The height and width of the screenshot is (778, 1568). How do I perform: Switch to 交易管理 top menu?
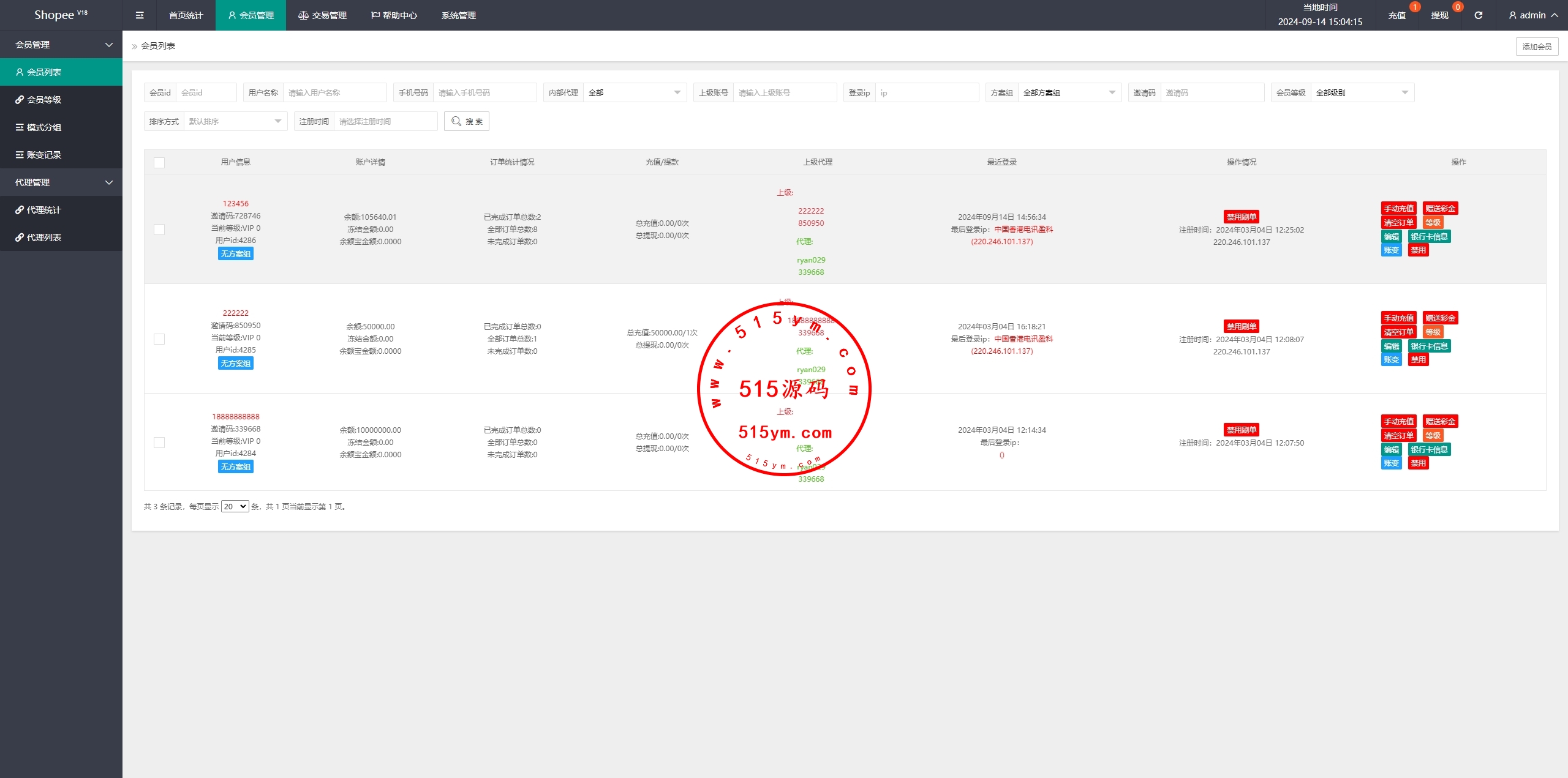322,15
